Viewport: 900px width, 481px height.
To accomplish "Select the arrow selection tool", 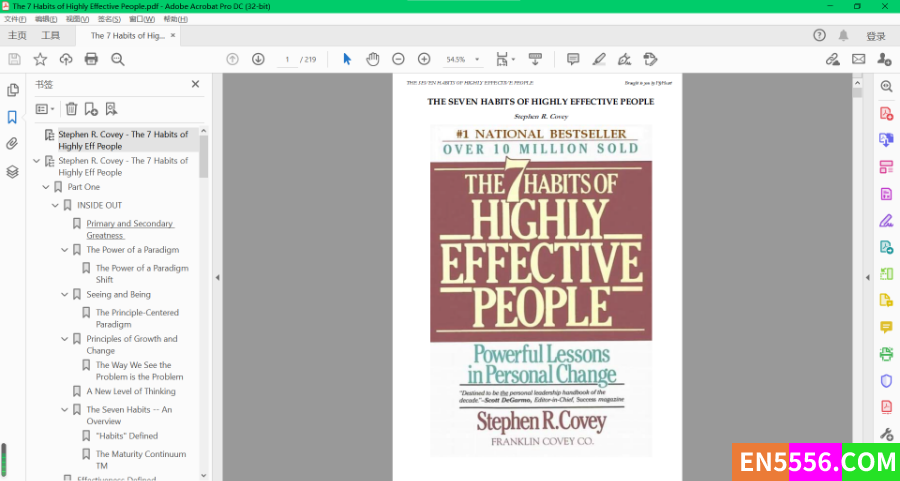I will pyautogui.click(x=347, y=59).
